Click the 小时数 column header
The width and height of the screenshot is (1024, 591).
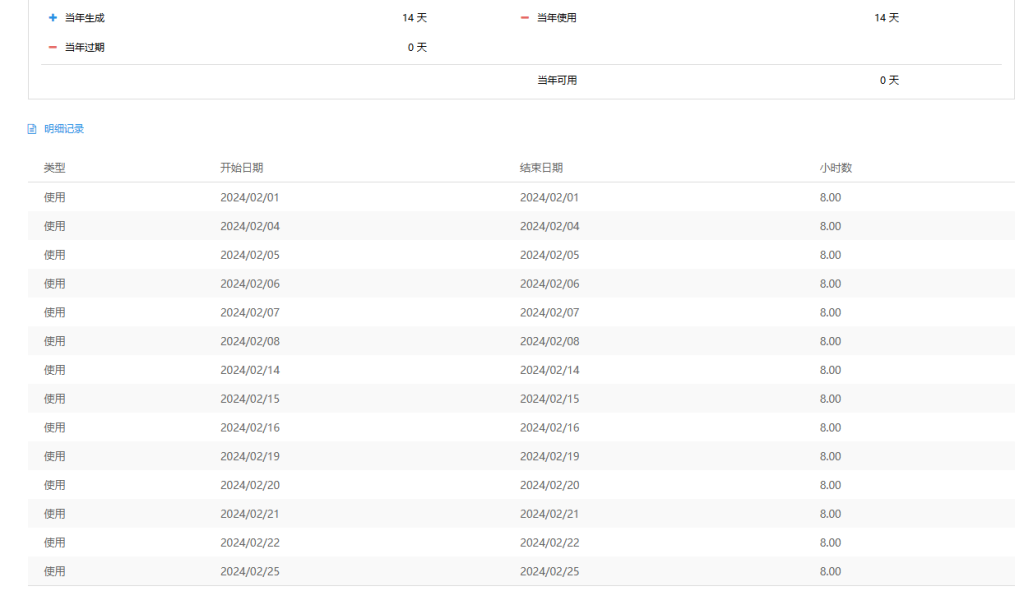[835, 168]
